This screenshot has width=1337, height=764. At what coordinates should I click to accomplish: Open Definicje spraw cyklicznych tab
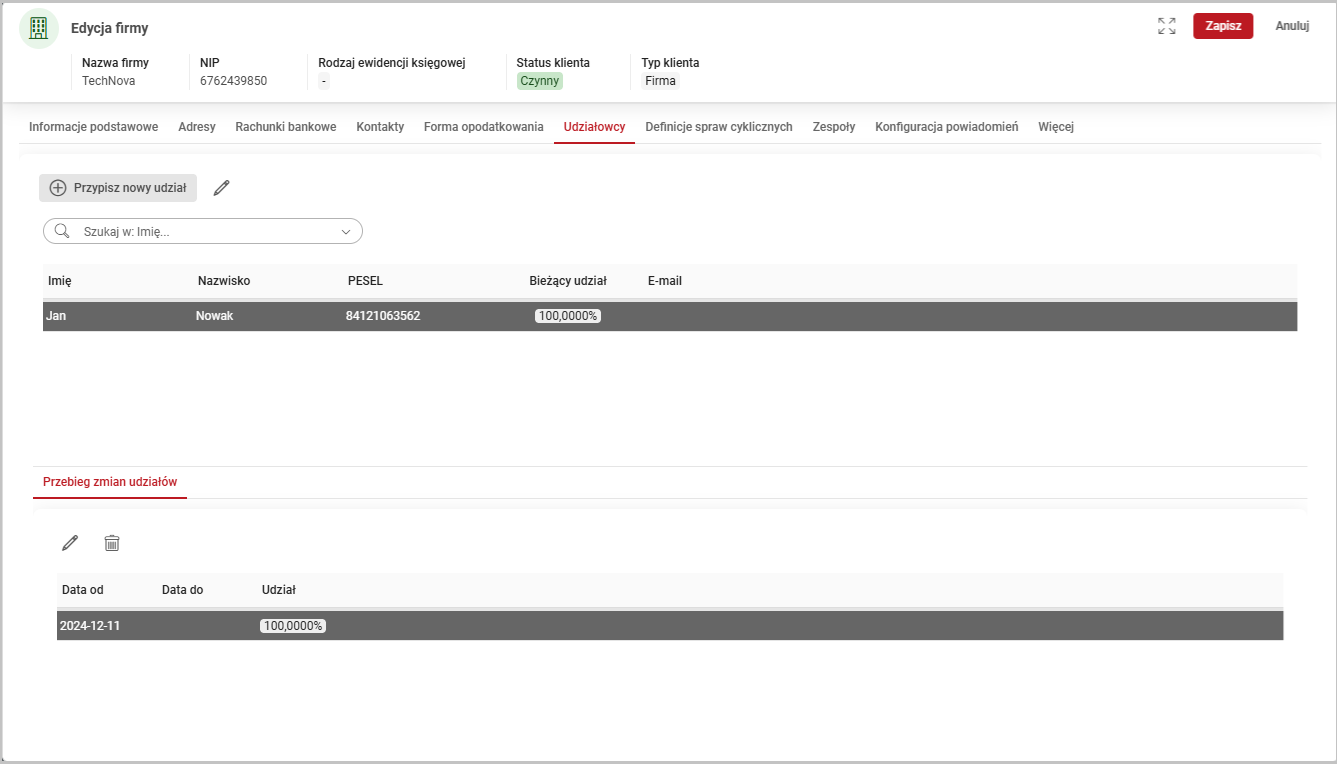[x=718, y=127]
